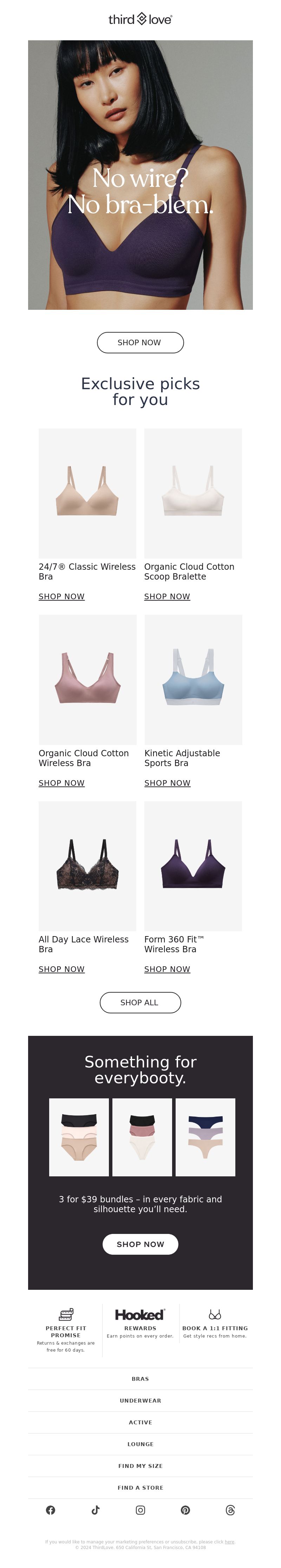Click the ThirdLove logo at top
The image size is (281, 1568).
coord(140,19)
